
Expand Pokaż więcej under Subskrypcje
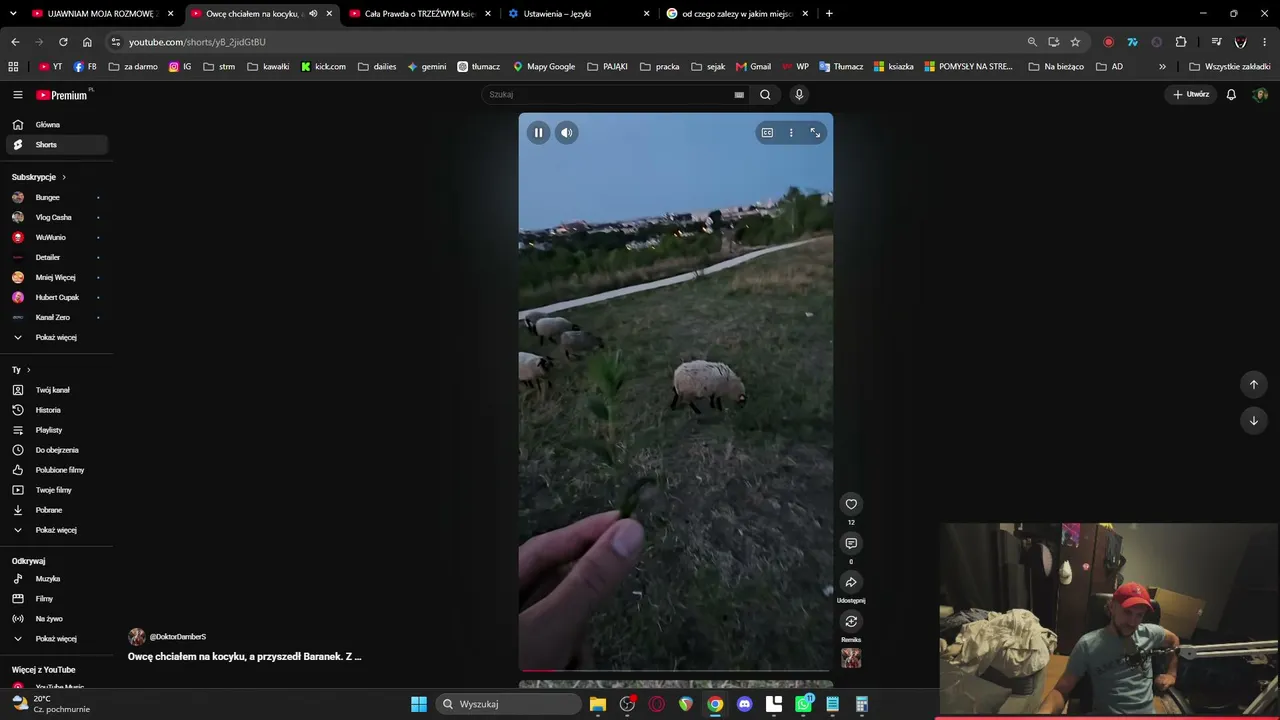pos(57,337)
